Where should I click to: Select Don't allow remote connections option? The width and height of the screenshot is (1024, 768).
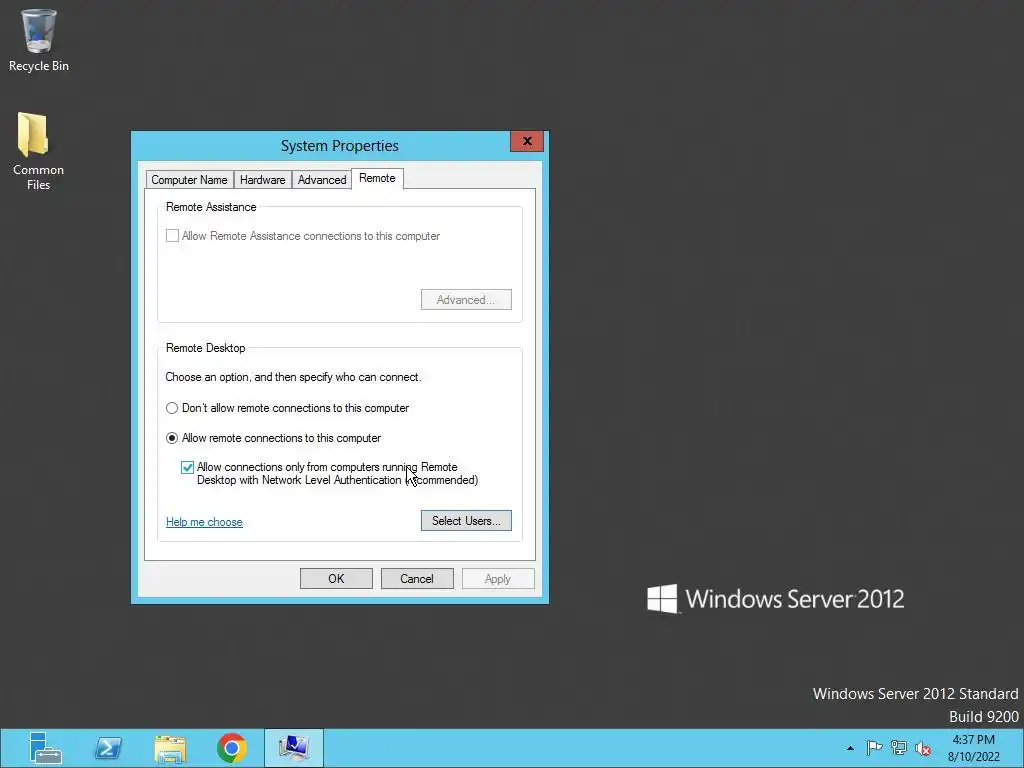172,408
